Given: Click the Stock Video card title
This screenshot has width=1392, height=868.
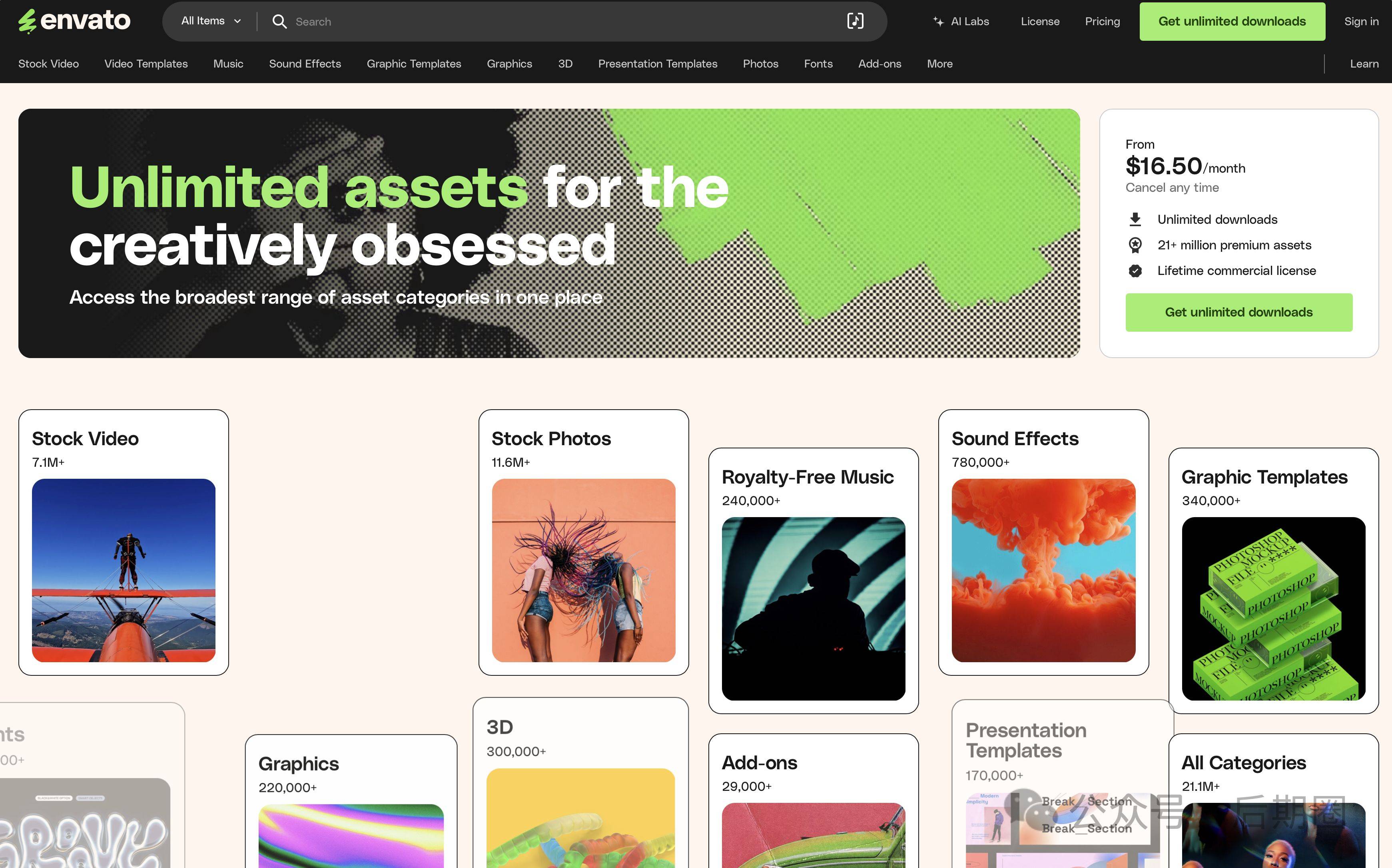Looking at the screenshot, I should 85,438.
